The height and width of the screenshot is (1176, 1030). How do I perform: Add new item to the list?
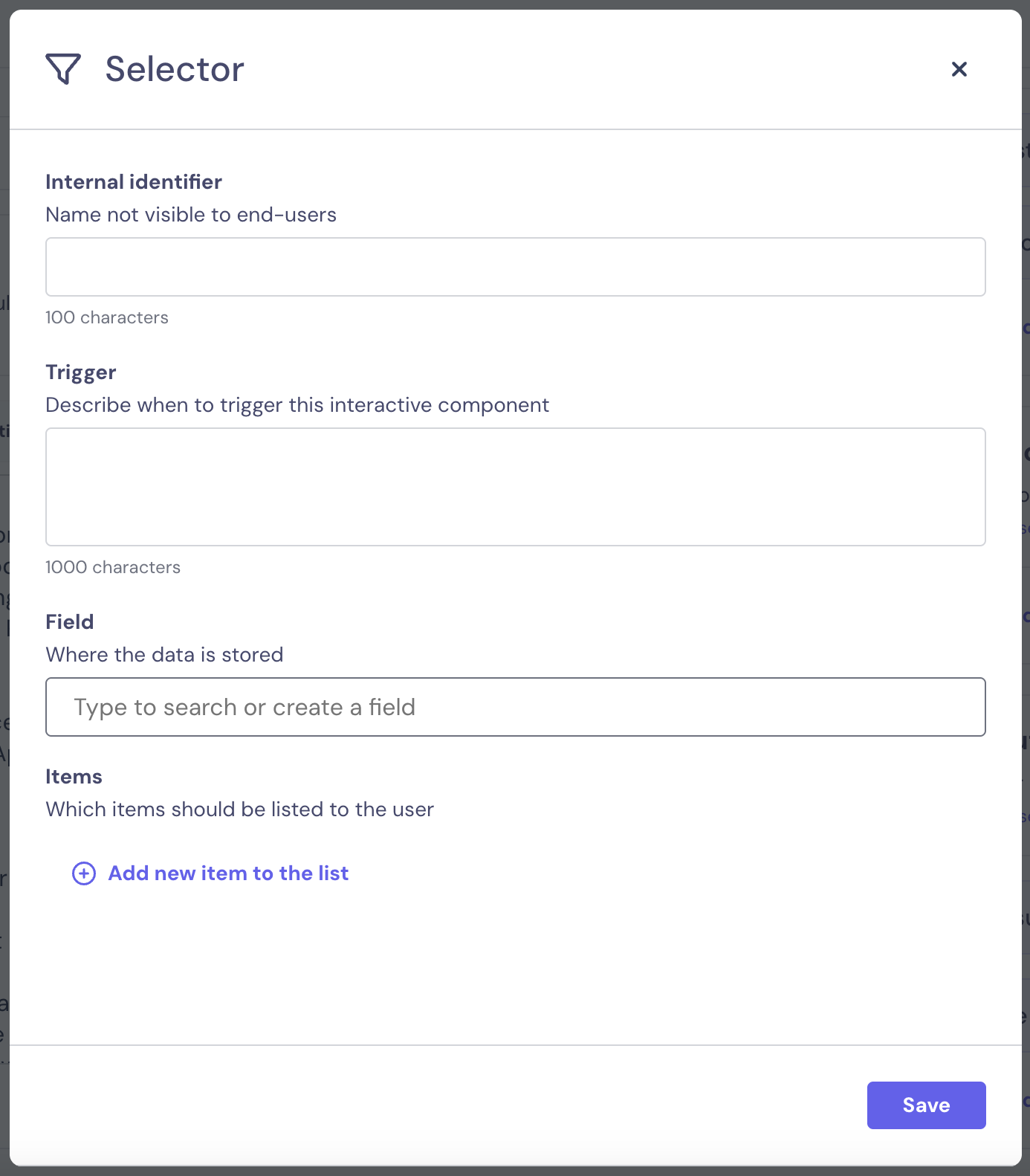click(228, 873)
